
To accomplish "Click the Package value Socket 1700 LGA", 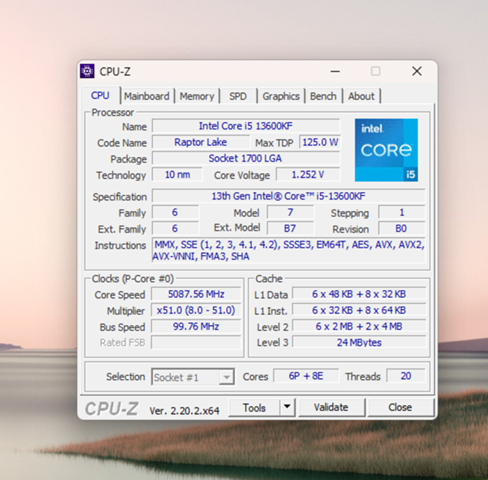I will coord(246,158).
